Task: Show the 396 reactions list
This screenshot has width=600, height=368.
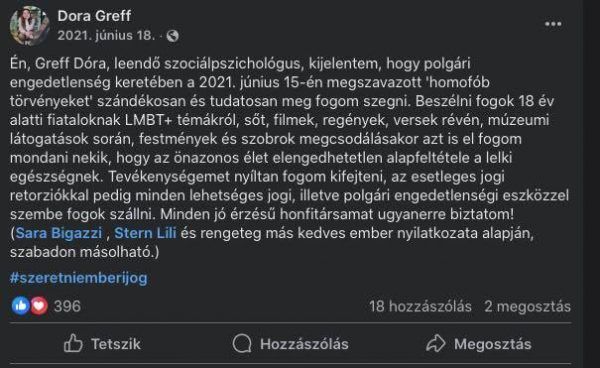Action: (67, 306)
